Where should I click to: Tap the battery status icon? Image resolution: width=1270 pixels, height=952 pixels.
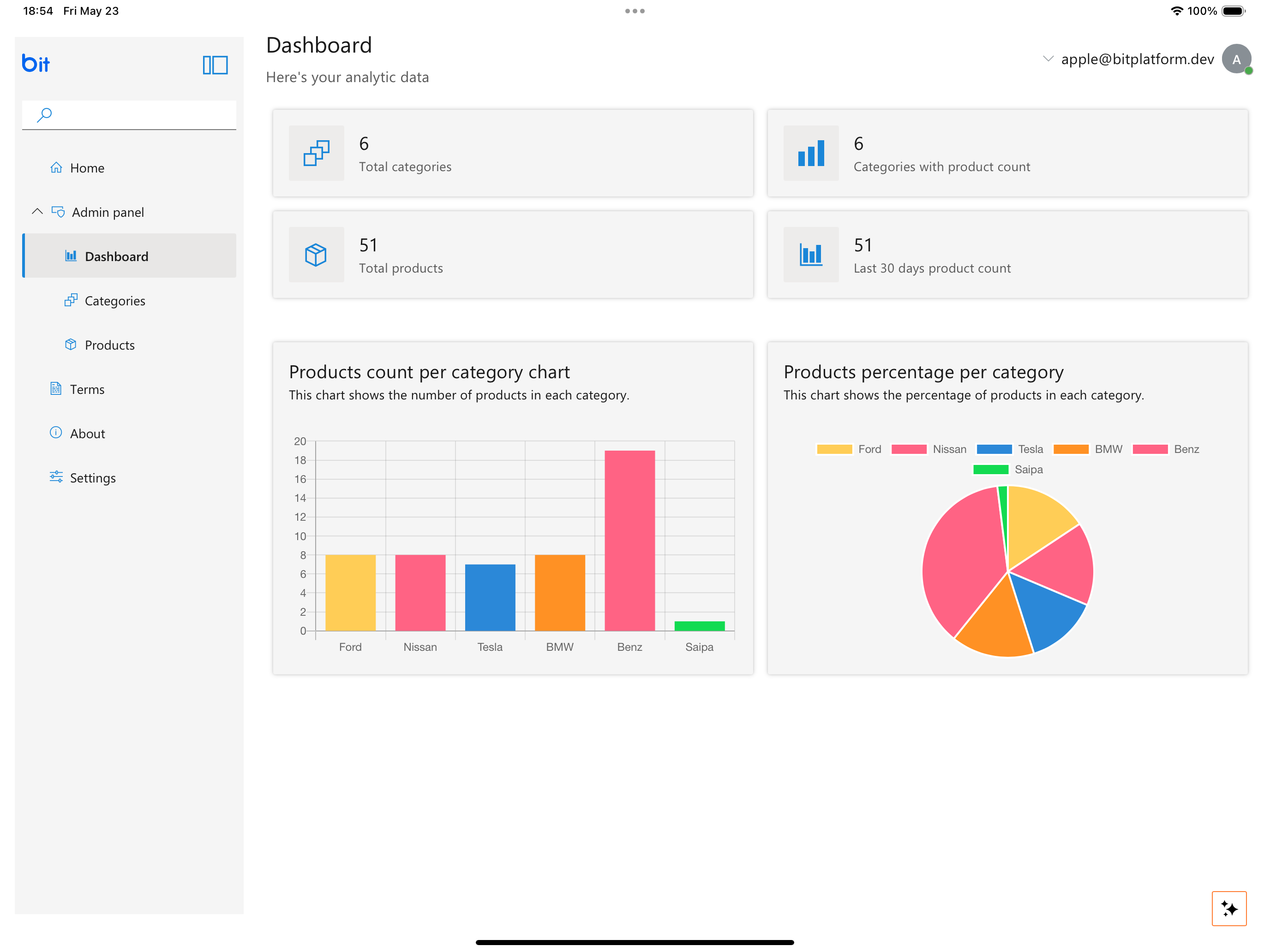click(1233, 11)
